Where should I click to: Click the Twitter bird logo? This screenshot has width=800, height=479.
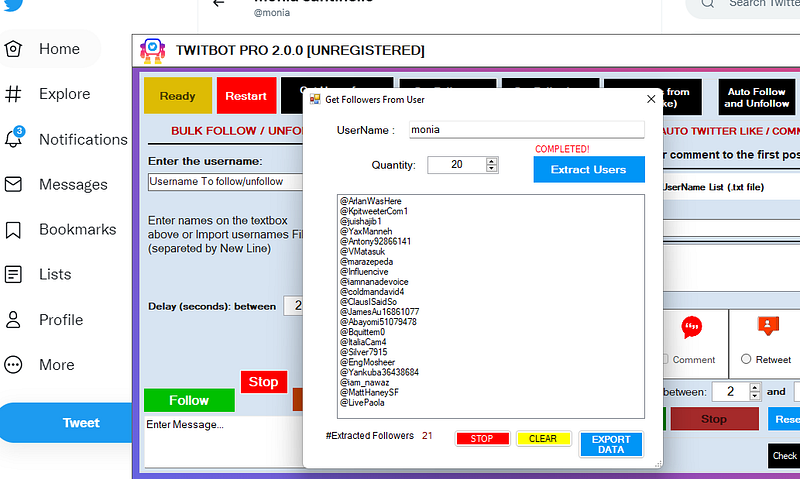[13, 5]
